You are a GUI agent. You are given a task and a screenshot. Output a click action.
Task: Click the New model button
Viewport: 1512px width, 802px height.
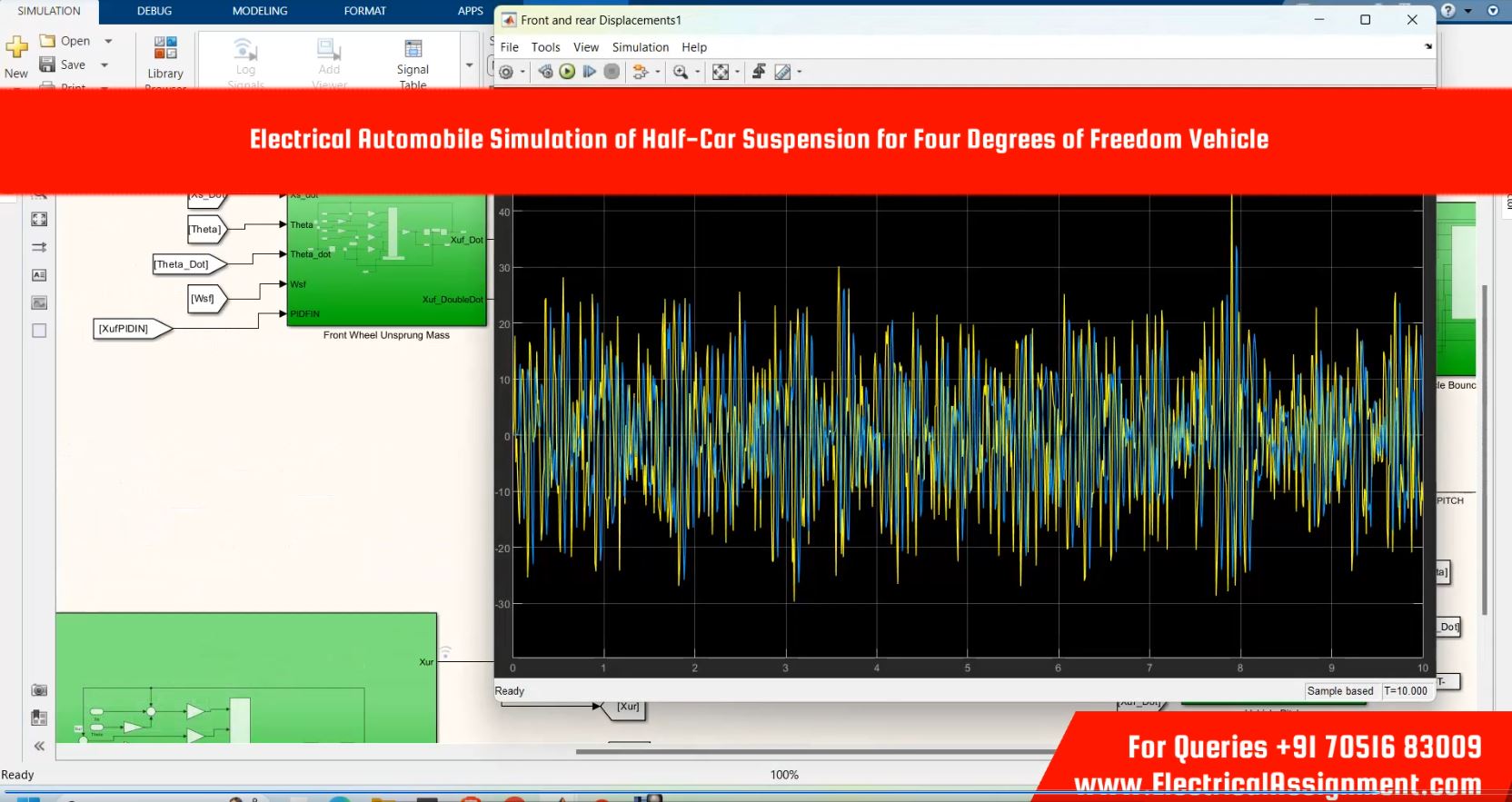coord(16,56)
